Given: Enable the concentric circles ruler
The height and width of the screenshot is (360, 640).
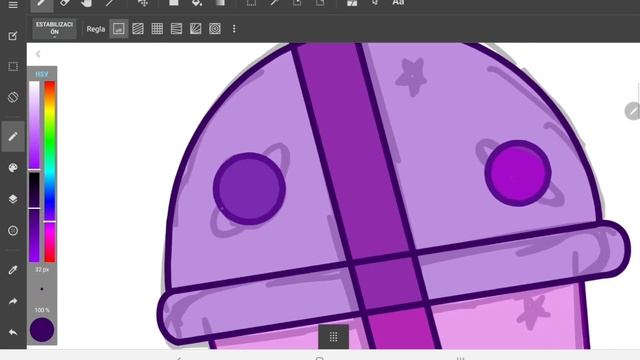Looking at the screenshot, I should (x=215, y=29).
